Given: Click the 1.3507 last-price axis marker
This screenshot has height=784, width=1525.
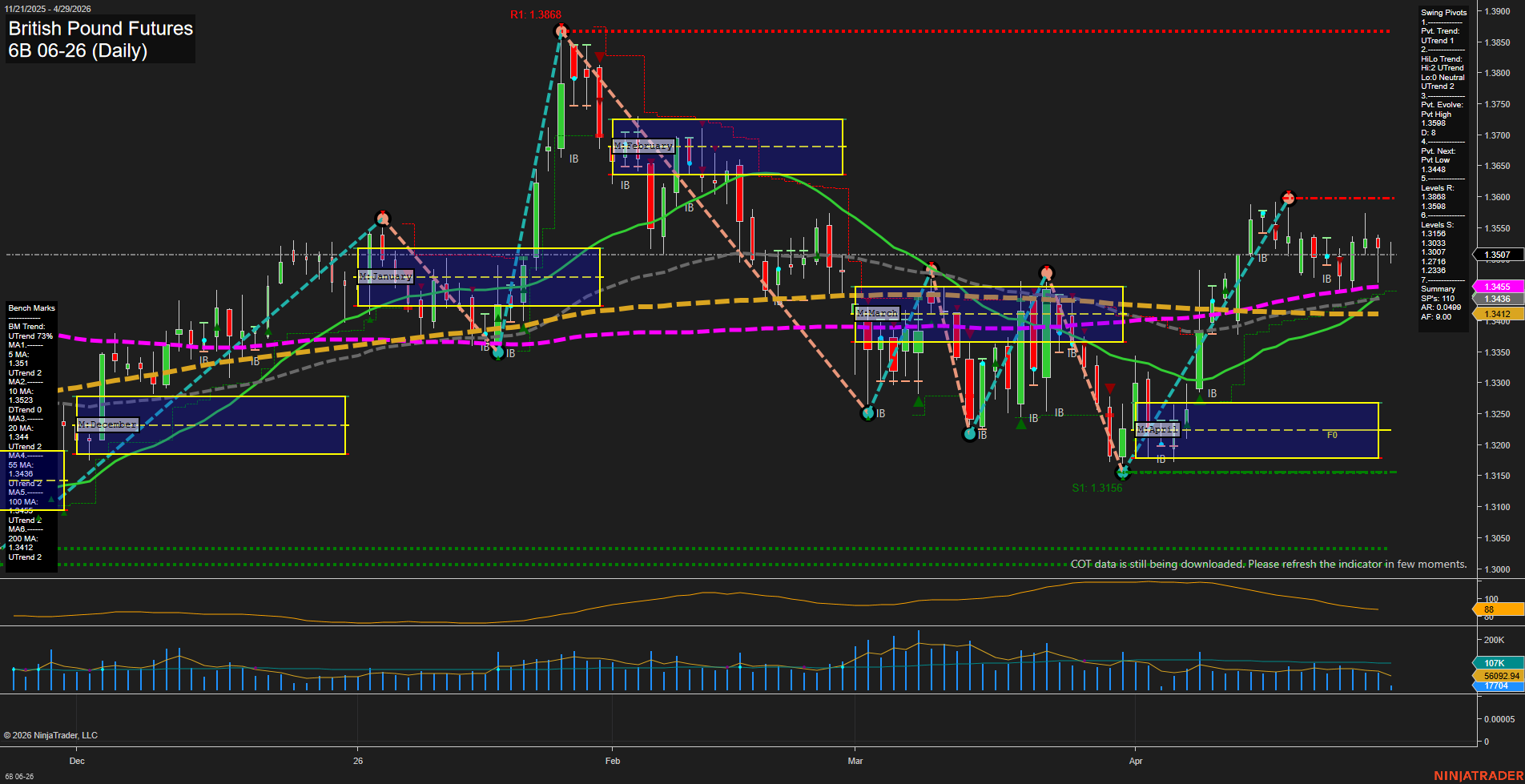Looking at the screenshot, I should coord(1499,255).
